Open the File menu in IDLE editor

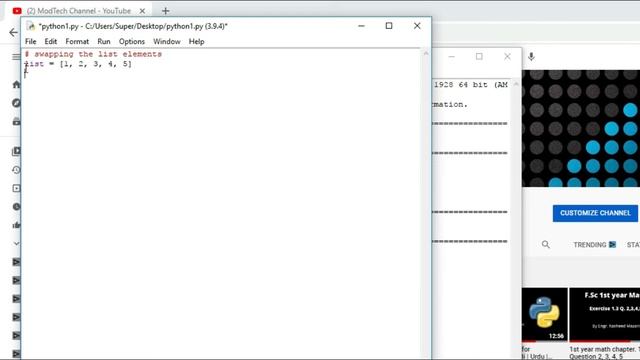coord(31,42)
